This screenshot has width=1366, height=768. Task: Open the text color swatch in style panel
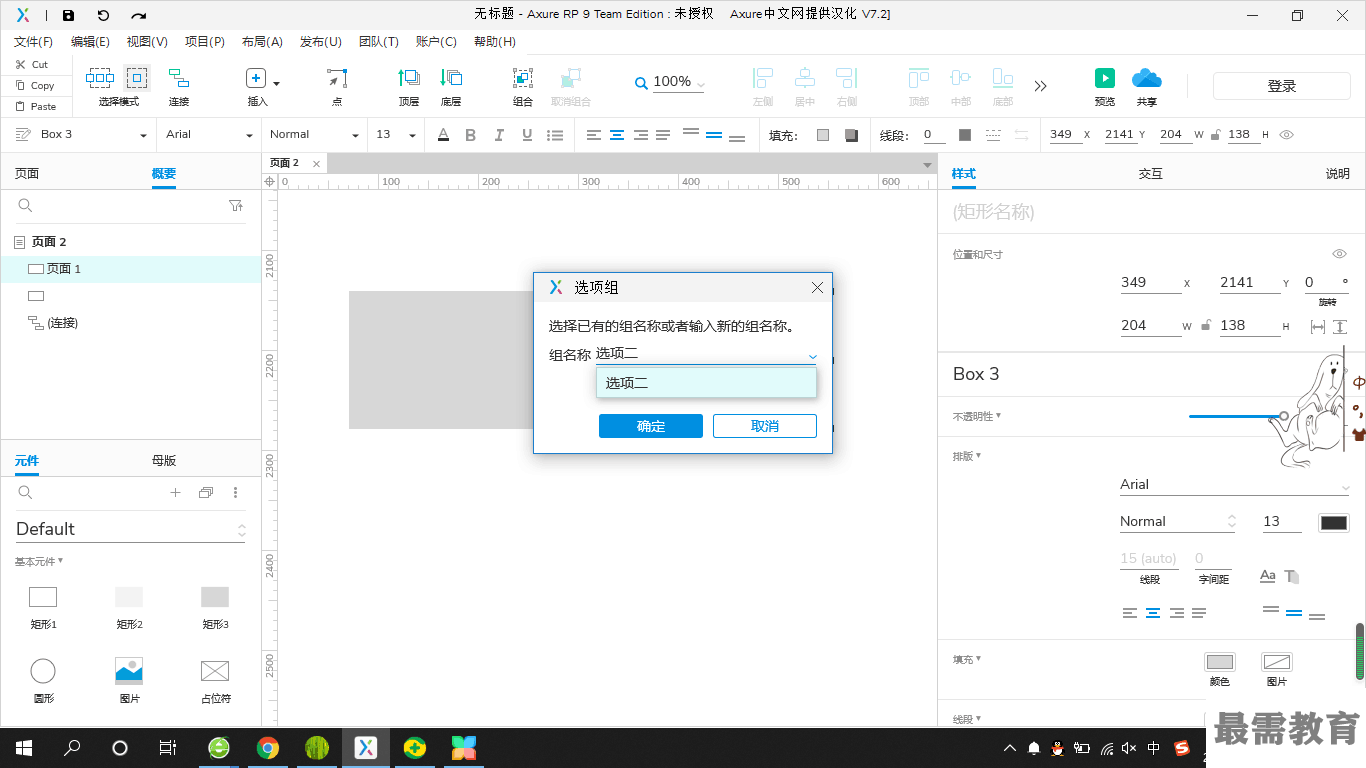1334,522
